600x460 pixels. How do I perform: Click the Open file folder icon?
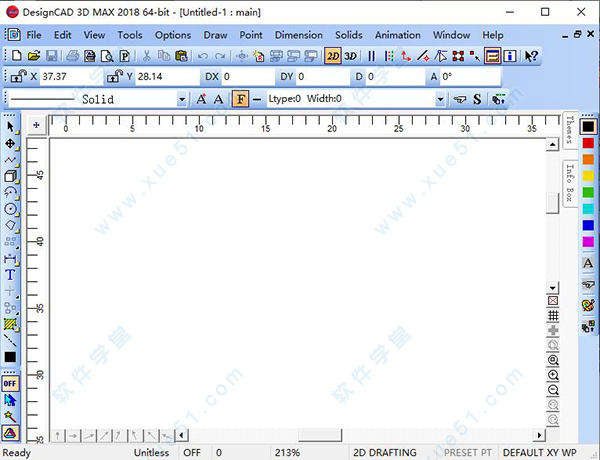(34, 56)
